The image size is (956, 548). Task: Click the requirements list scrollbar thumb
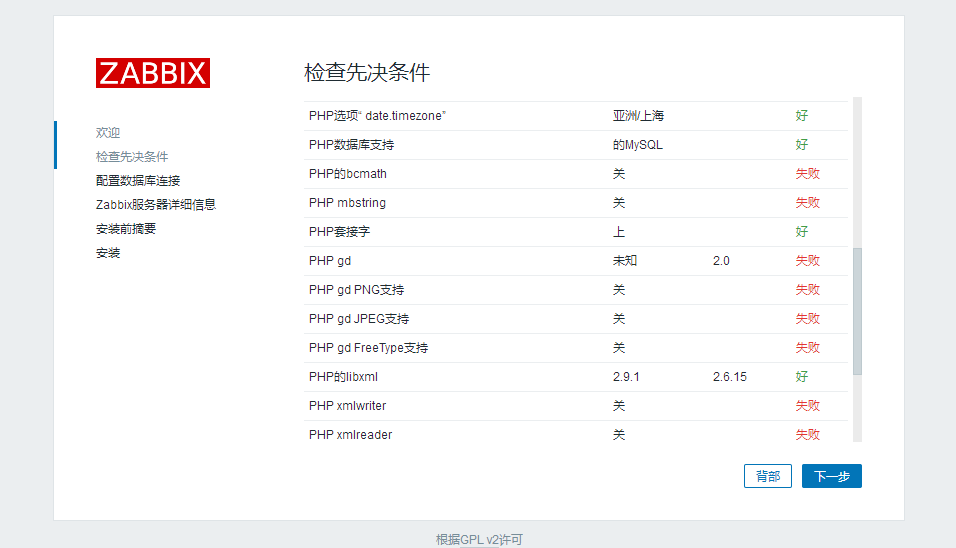(856, 311)
